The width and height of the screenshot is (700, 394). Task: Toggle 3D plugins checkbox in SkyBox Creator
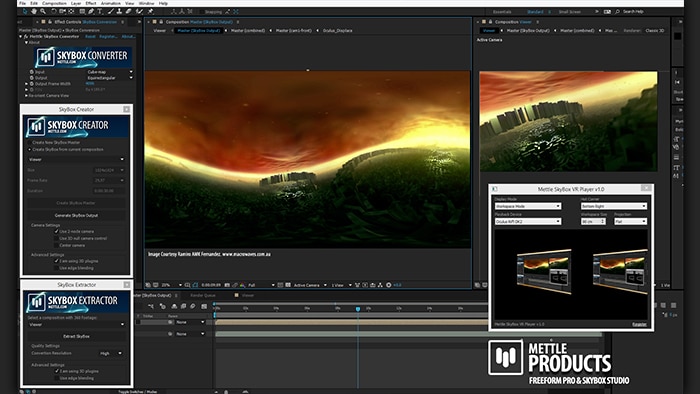tap(56, 261)
